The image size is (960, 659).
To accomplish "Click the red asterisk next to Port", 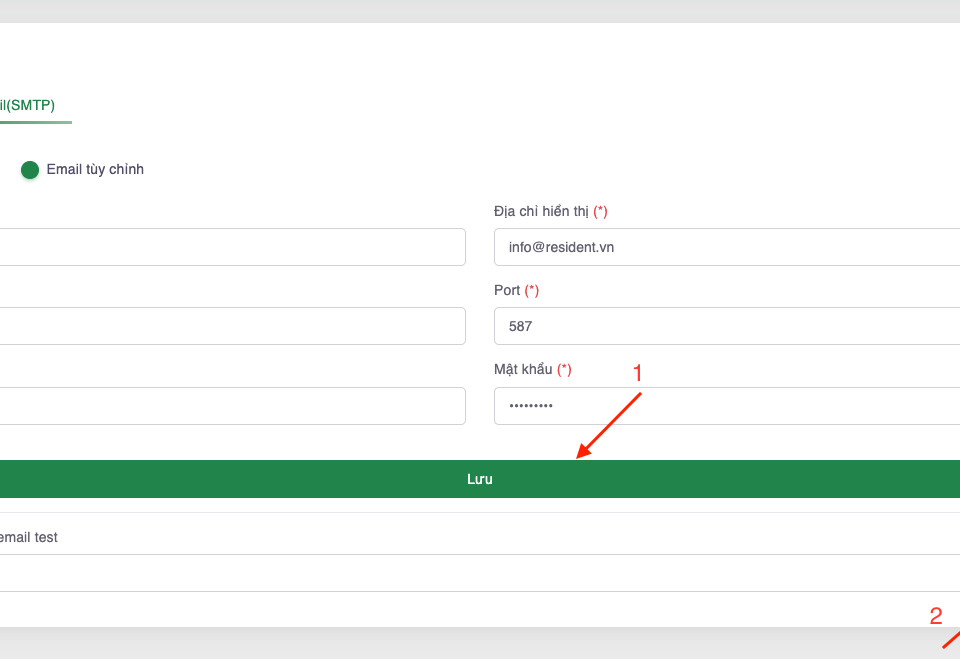I will 532,290.
